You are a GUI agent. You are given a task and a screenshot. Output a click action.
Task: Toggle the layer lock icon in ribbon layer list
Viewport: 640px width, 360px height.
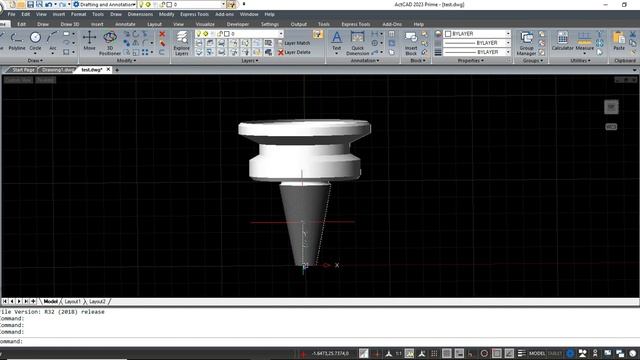(220, 33)
